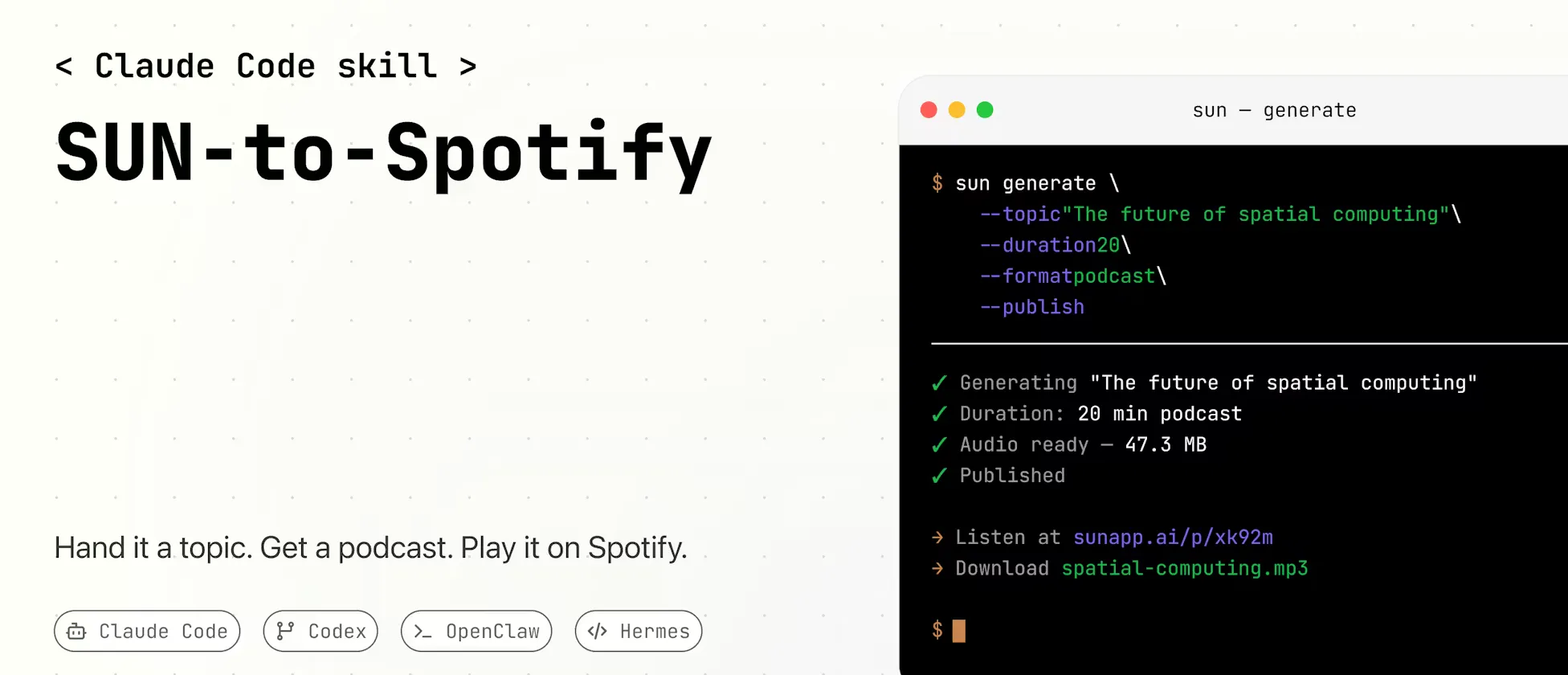Open the sunapp.ai/p/xk92m listen link
The height and width of the screenshot is (675, 1568).
pyautogui.click(x=1173, y=537)
